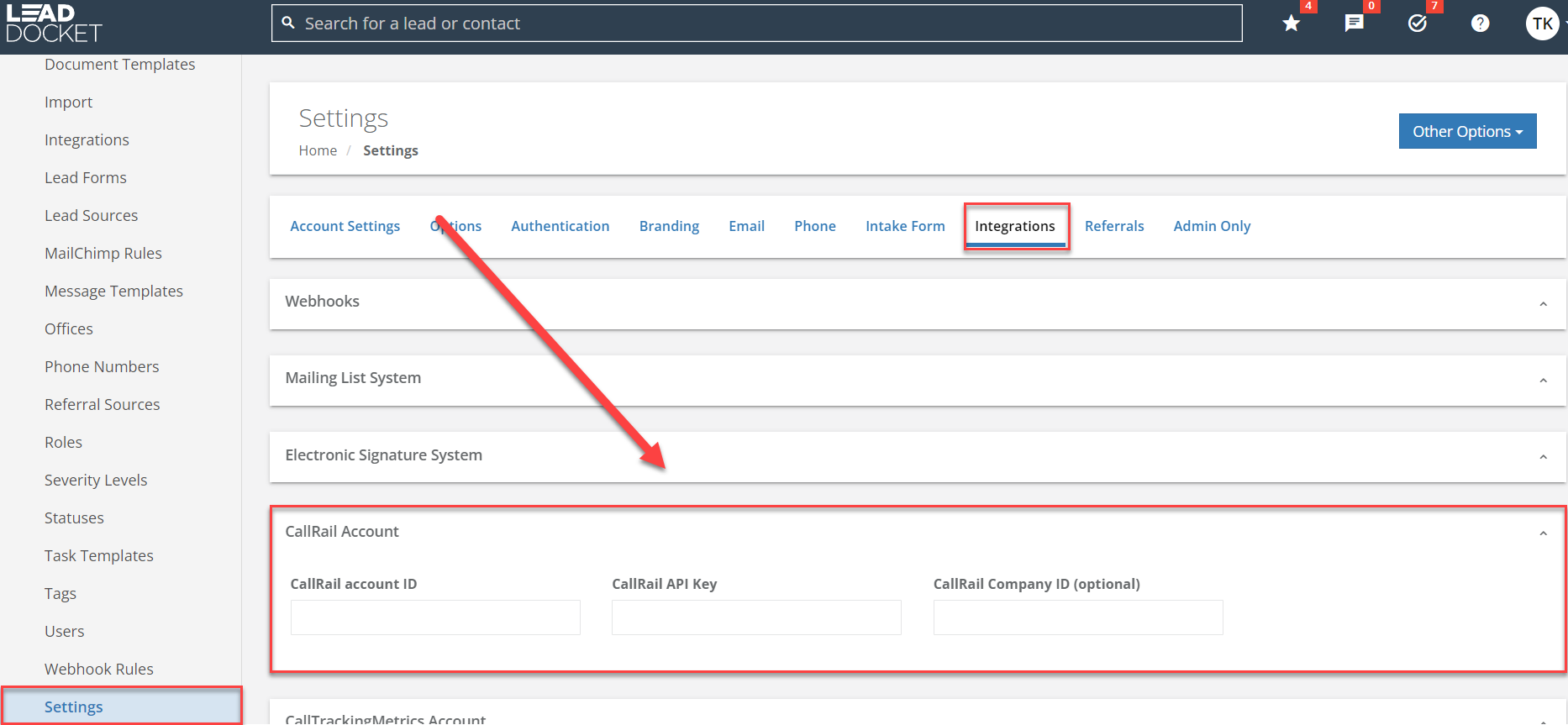Click the Home breadcrumb link
The height and width of the screenshot is (725, 1568).
[318, 150]
